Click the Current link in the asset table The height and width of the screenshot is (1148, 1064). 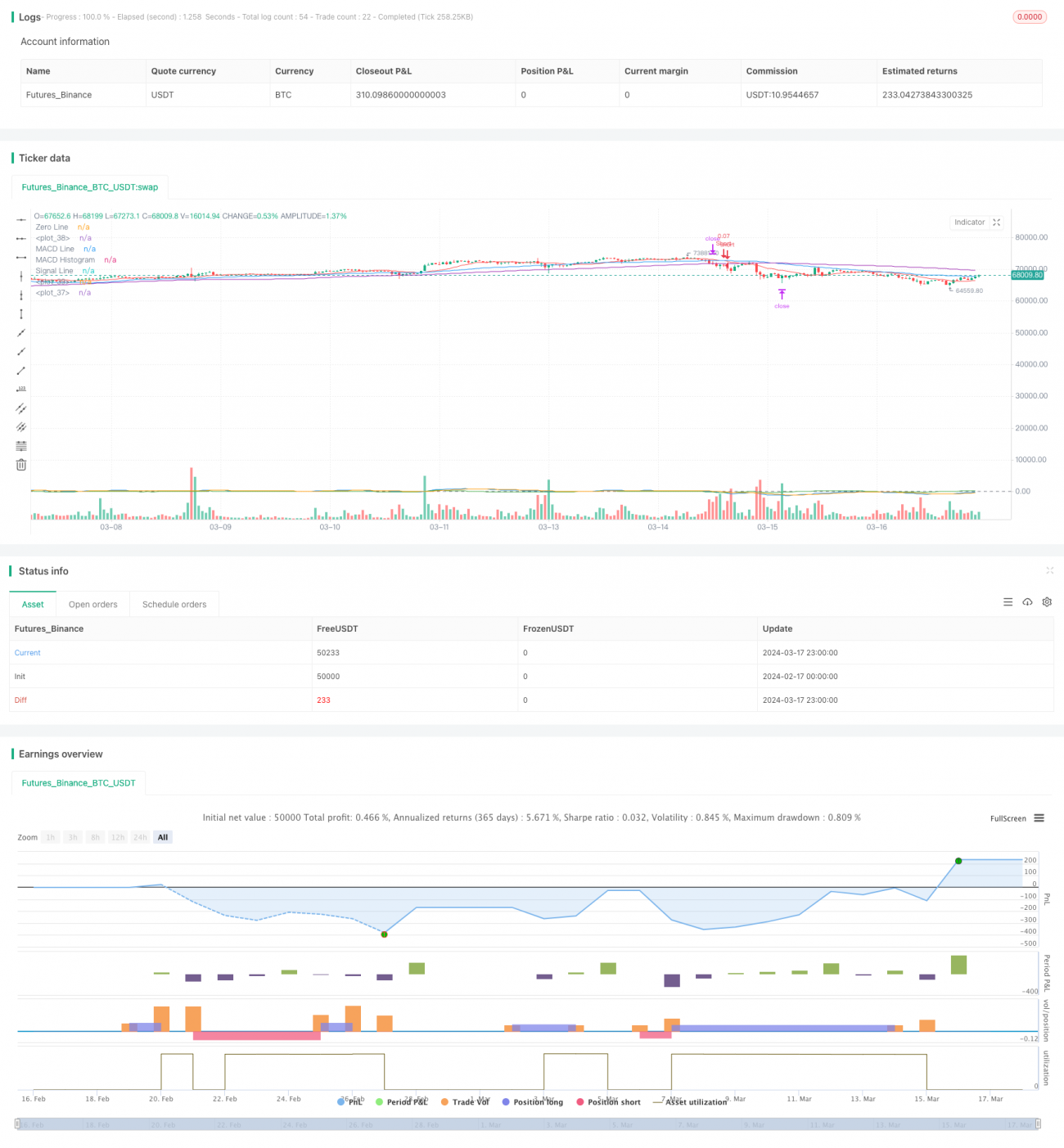point(27,652)
